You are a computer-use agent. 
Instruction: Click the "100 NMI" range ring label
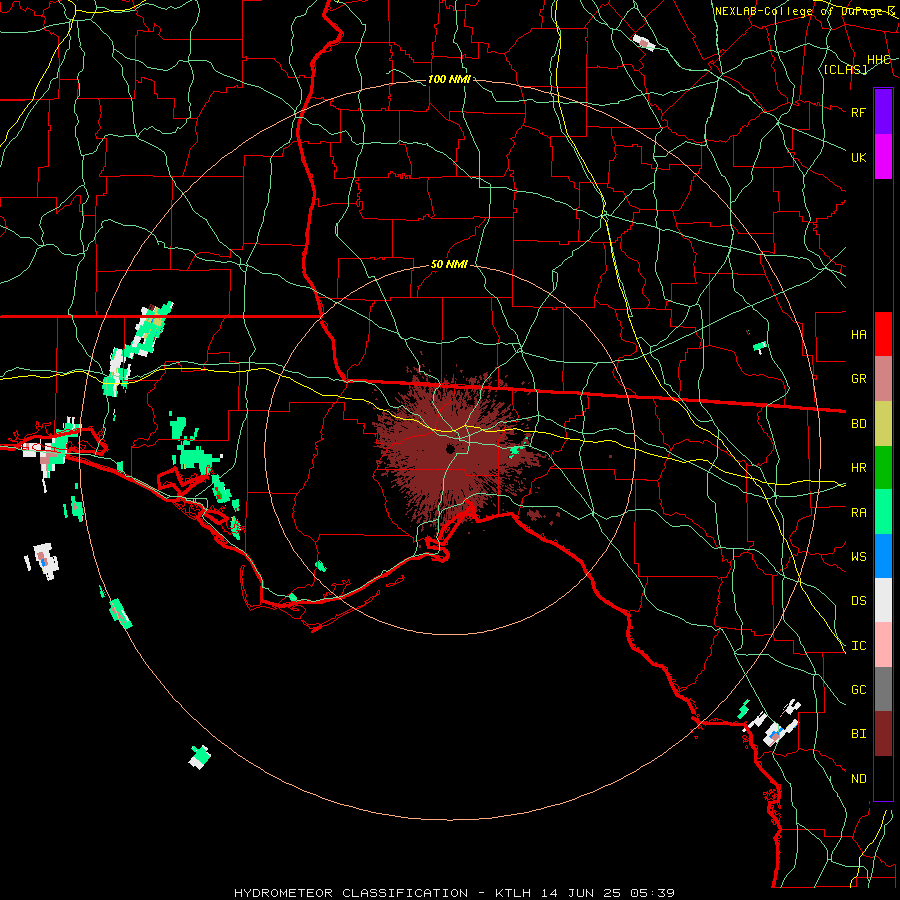449,79
